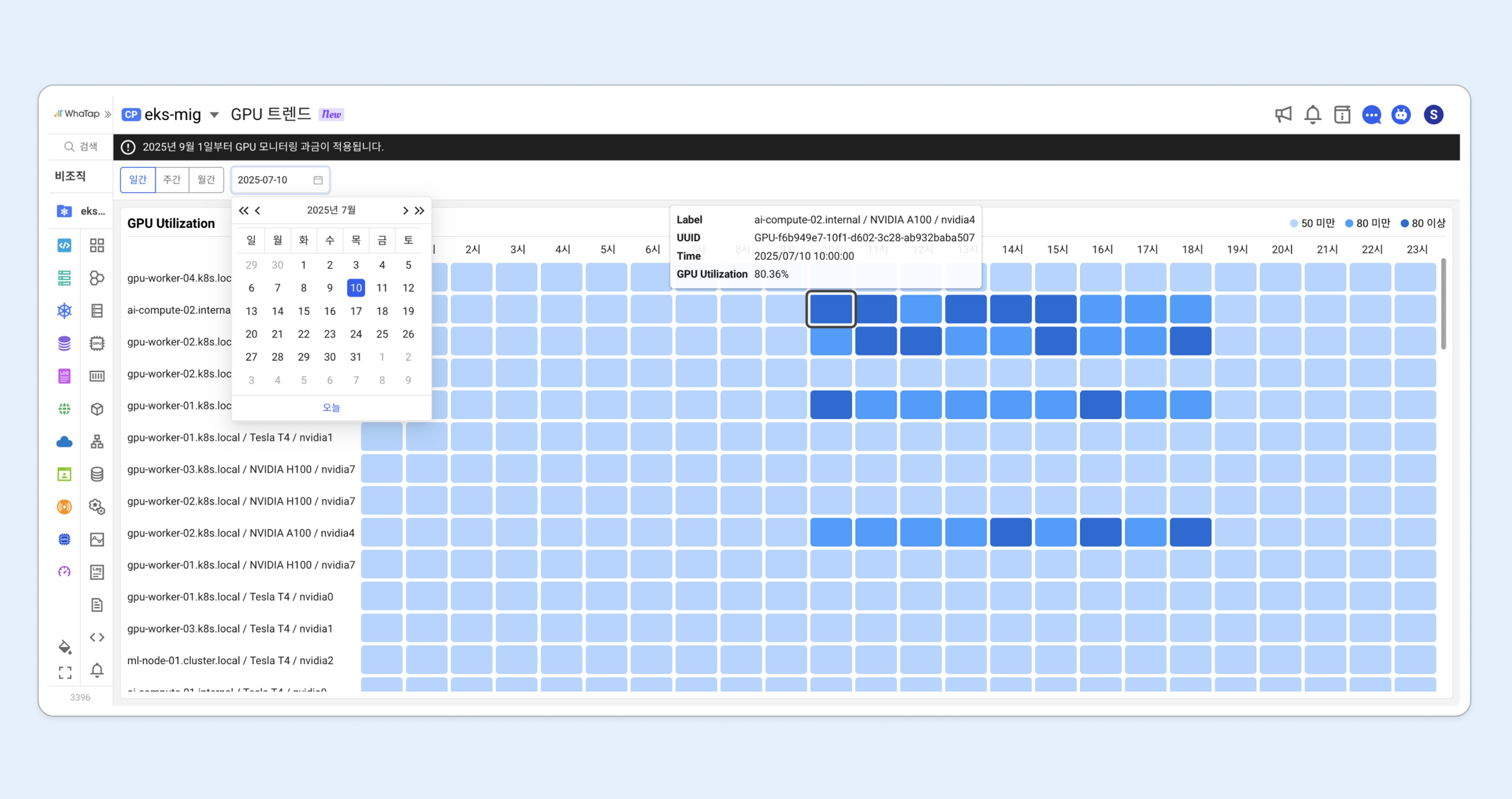The image size is (1512, 799).
Task: Select July 17 in the calendar
Action: 356,311
